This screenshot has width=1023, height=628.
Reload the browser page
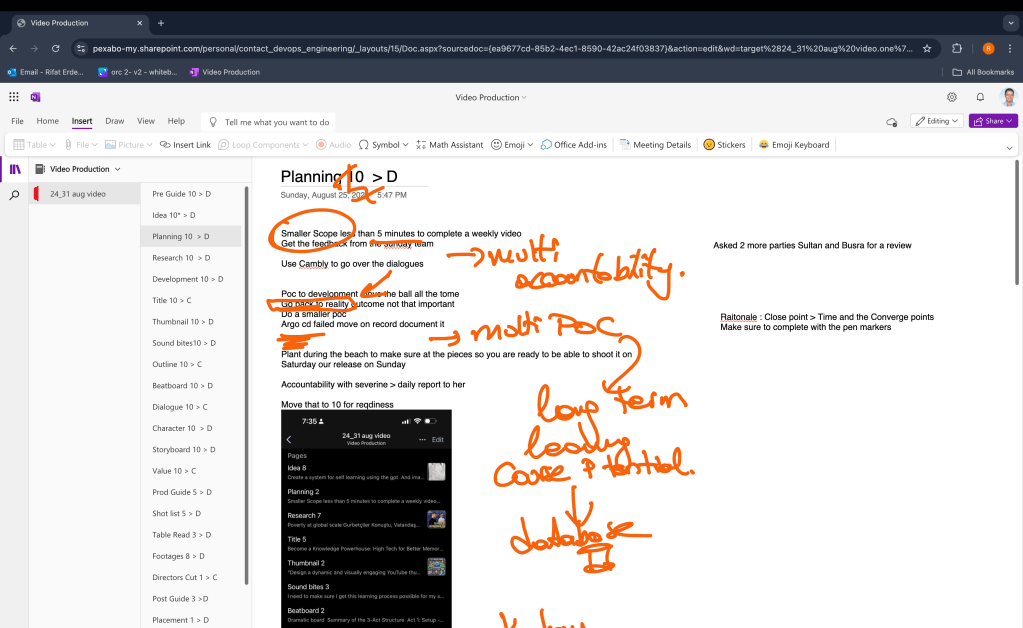55,49
